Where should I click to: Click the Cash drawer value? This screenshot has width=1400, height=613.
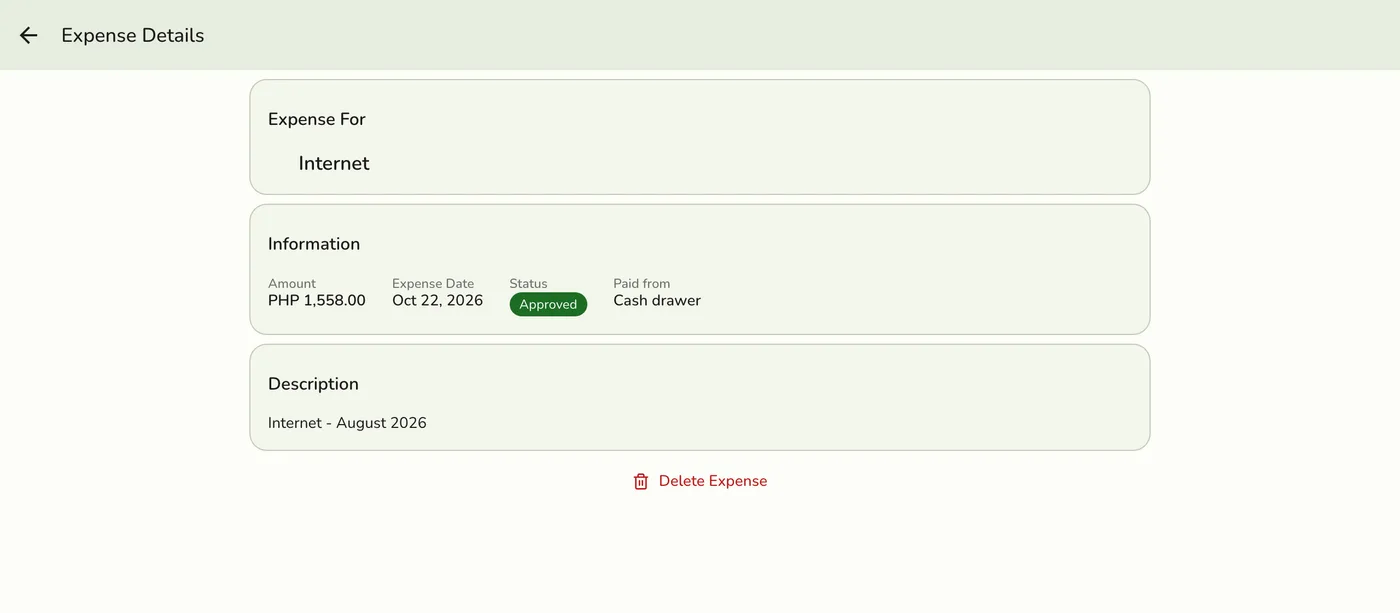657,300
